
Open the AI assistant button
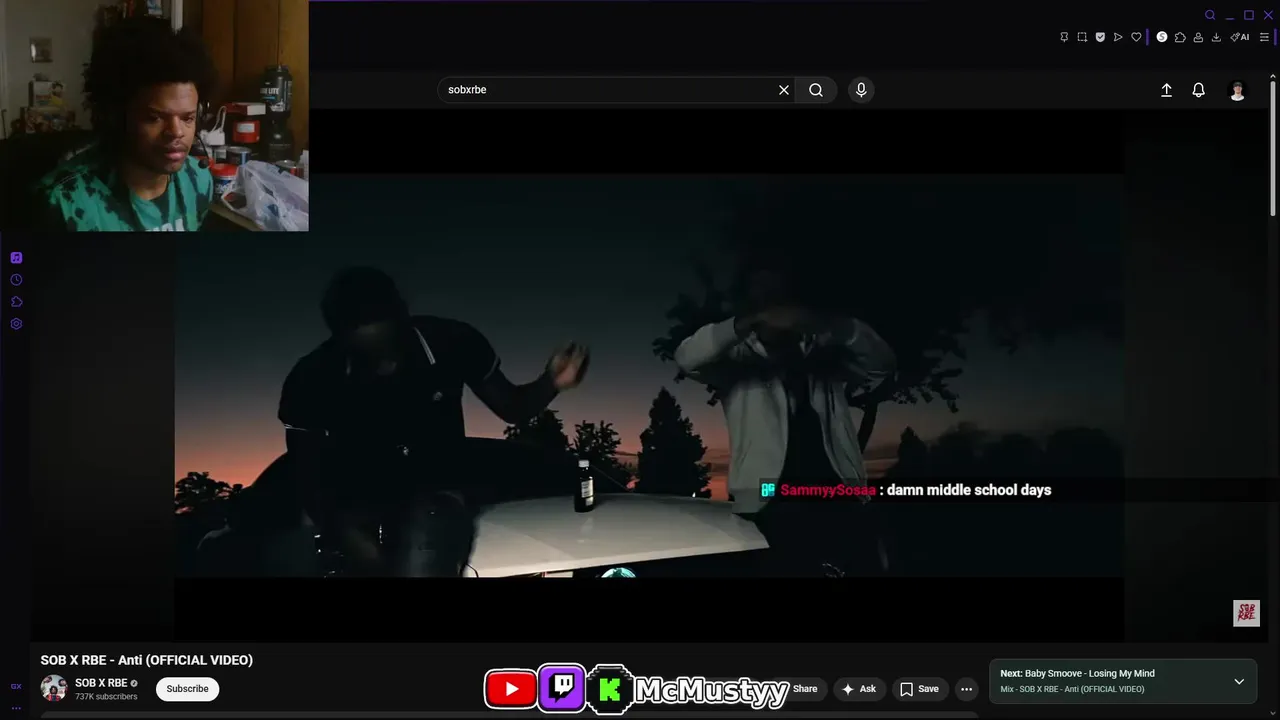pos(1240,37)
